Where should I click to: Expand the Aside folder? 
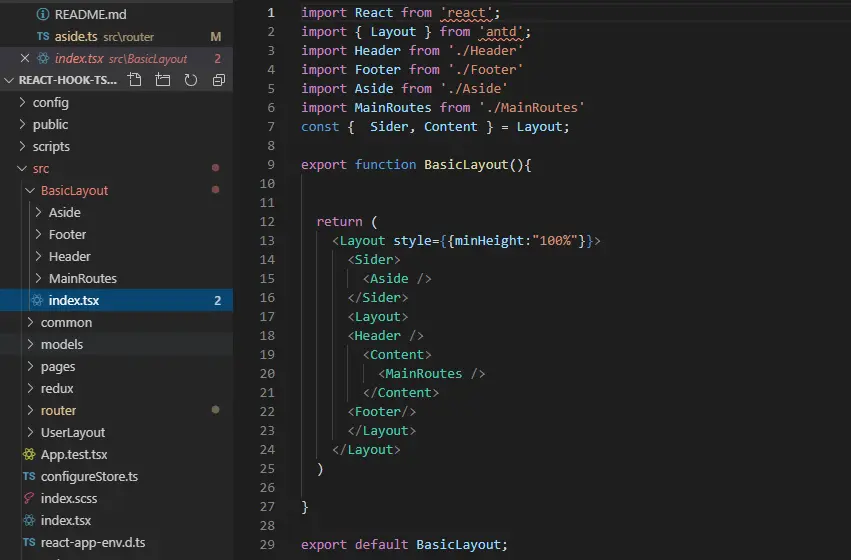pyautogui.click(x=38, y=212)
